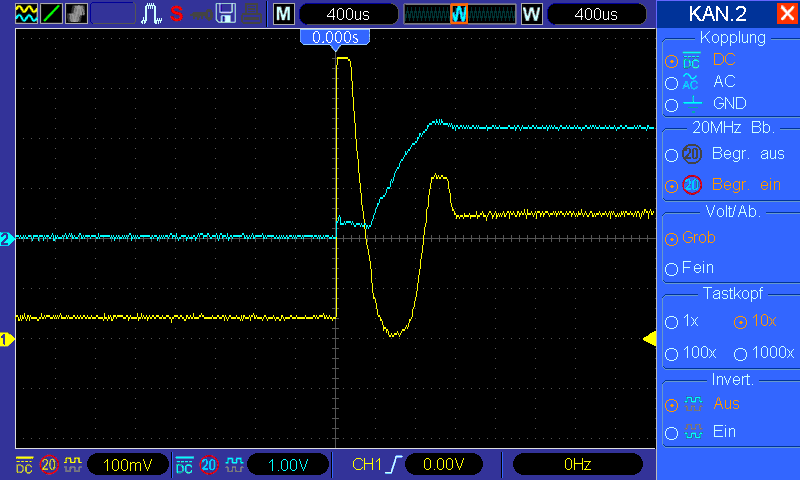800x480 pixels.
Task: Click the yellow trigger level arrow
Action: point(649,339)
